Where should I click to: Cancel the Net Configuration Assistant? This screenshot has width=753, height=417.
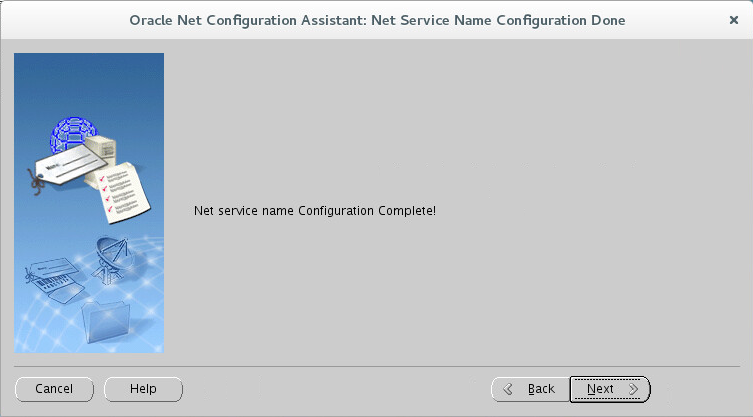coord(54,389)
